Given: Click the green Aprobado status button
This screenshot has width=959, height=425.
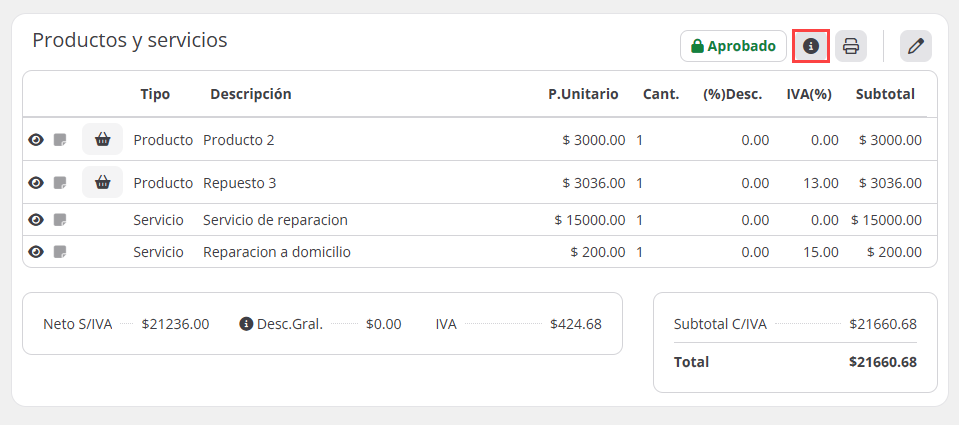Looking at the screenshot, I should tap(733, 46).
